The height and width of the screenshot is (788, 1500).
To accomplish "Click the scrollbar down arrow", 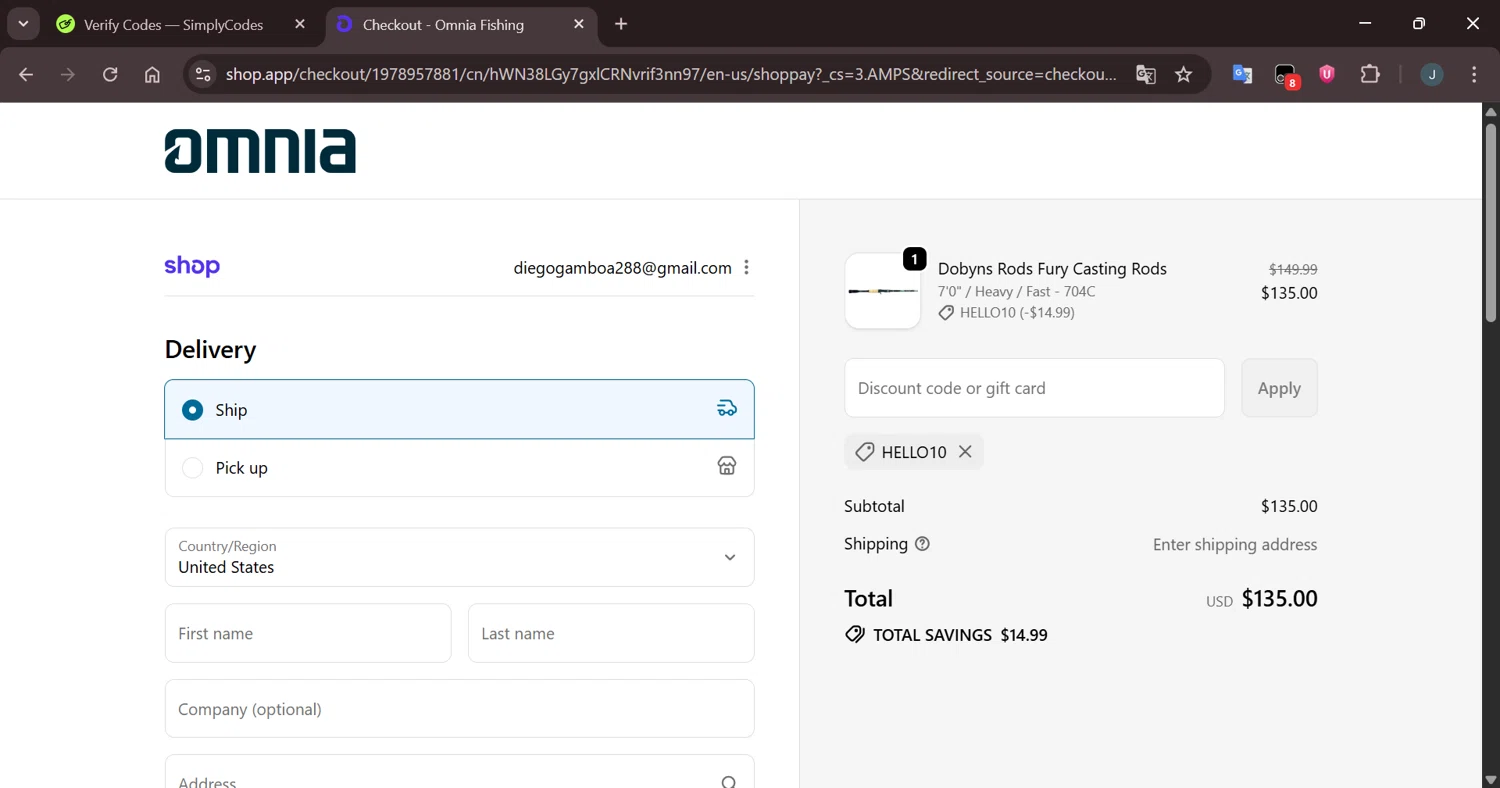I will [1490, 779].
